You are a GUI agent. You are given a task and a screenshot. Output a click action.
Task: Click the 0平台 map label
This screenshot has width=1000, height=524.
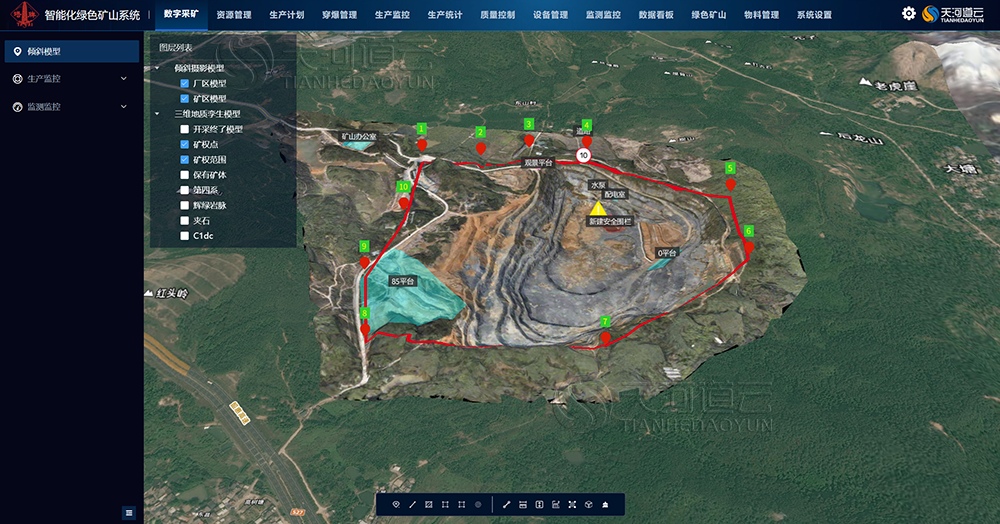coord(667,253)
